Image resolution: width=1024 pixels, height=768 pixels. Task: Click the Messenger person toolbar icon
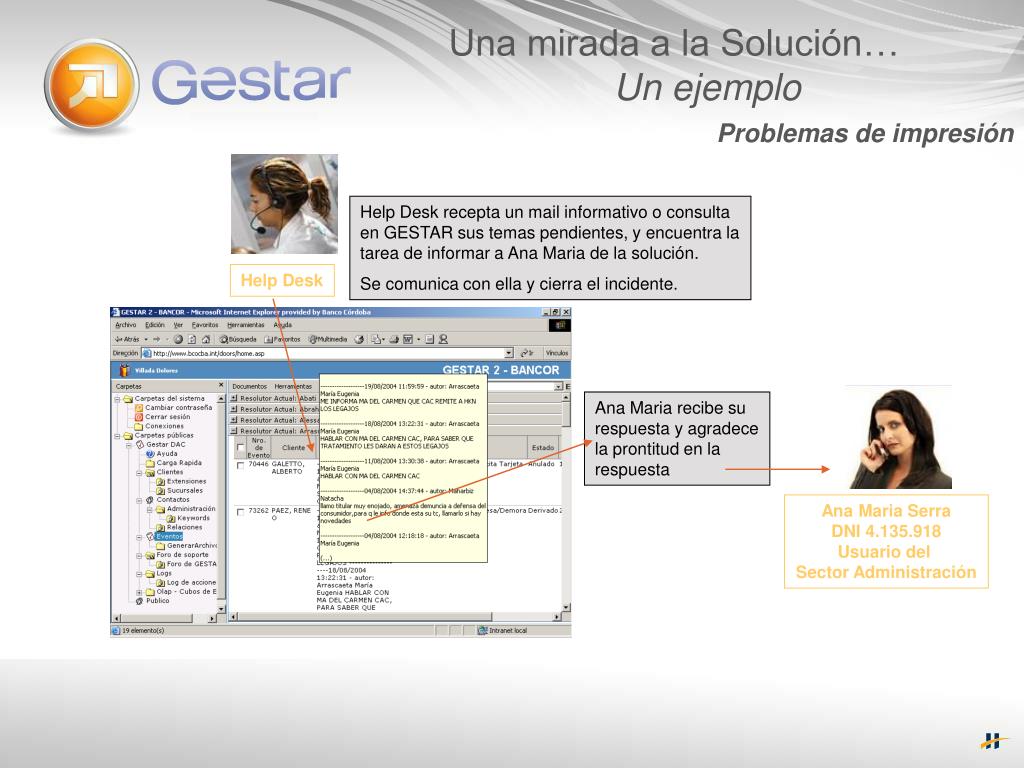443,339
